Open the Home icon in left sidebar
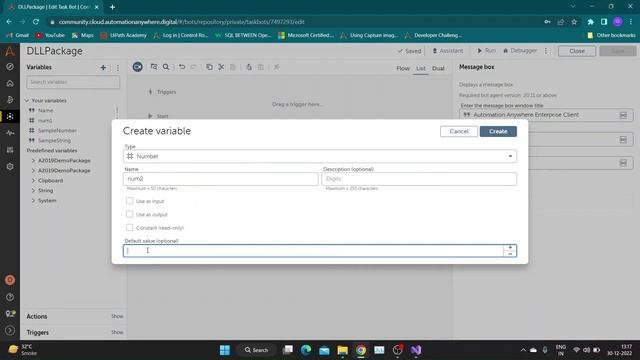The height and width of the screenshot is (360, 640). click(x=10, y=83)
